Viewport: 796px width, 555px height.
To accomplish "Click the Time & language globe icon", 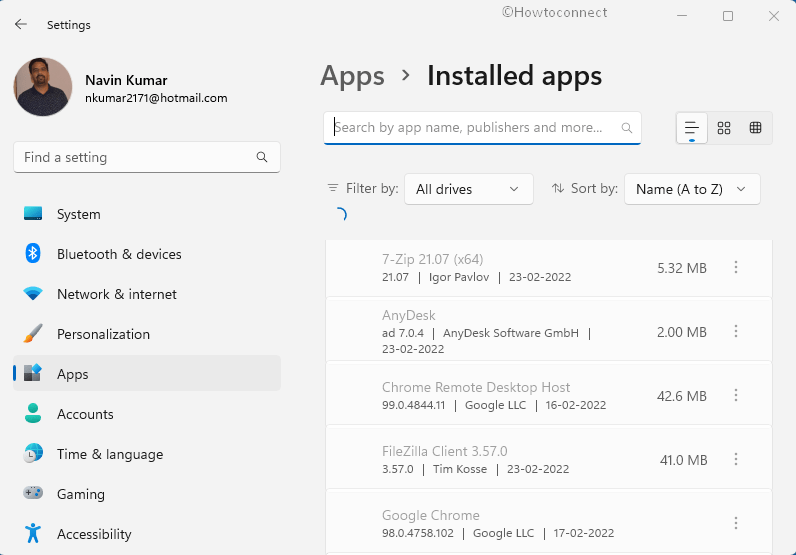I will pos(33,453).
